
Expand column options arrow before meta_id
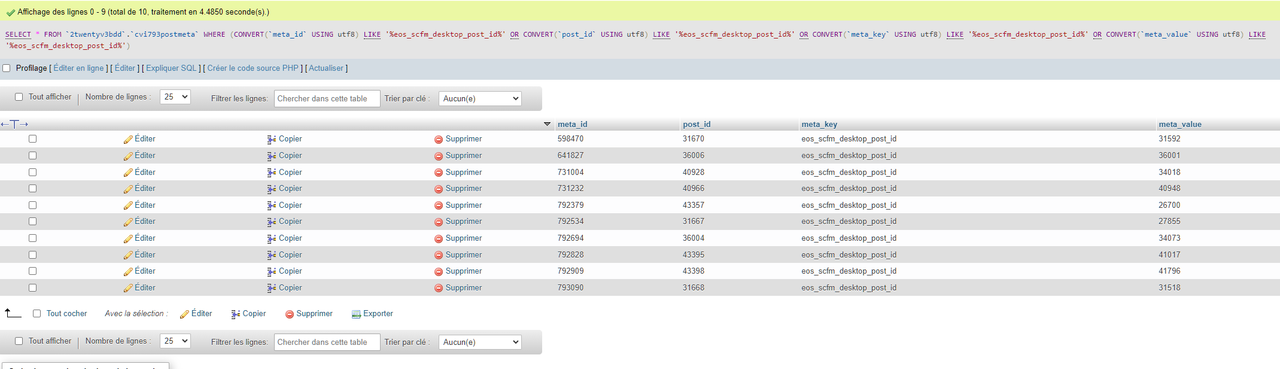coord(547,124)
